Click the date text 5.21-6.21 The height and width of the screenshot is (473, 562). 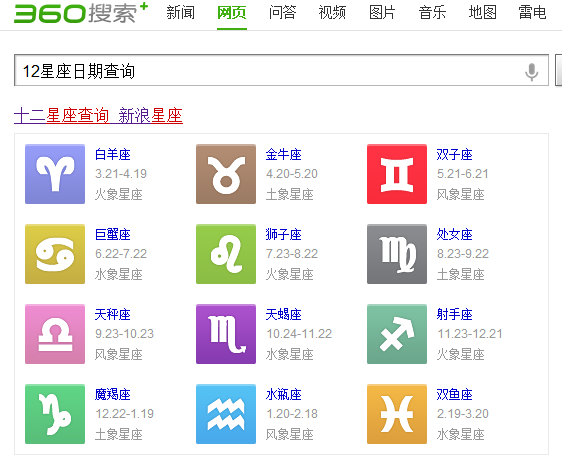click(463, 174)
